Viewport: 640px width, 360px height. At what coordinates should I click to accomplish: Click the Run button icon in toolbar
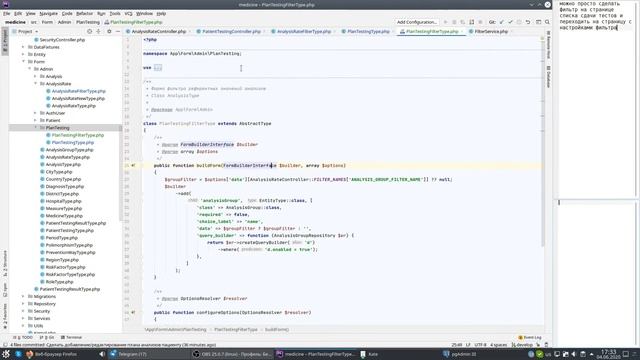click(445, 22)
